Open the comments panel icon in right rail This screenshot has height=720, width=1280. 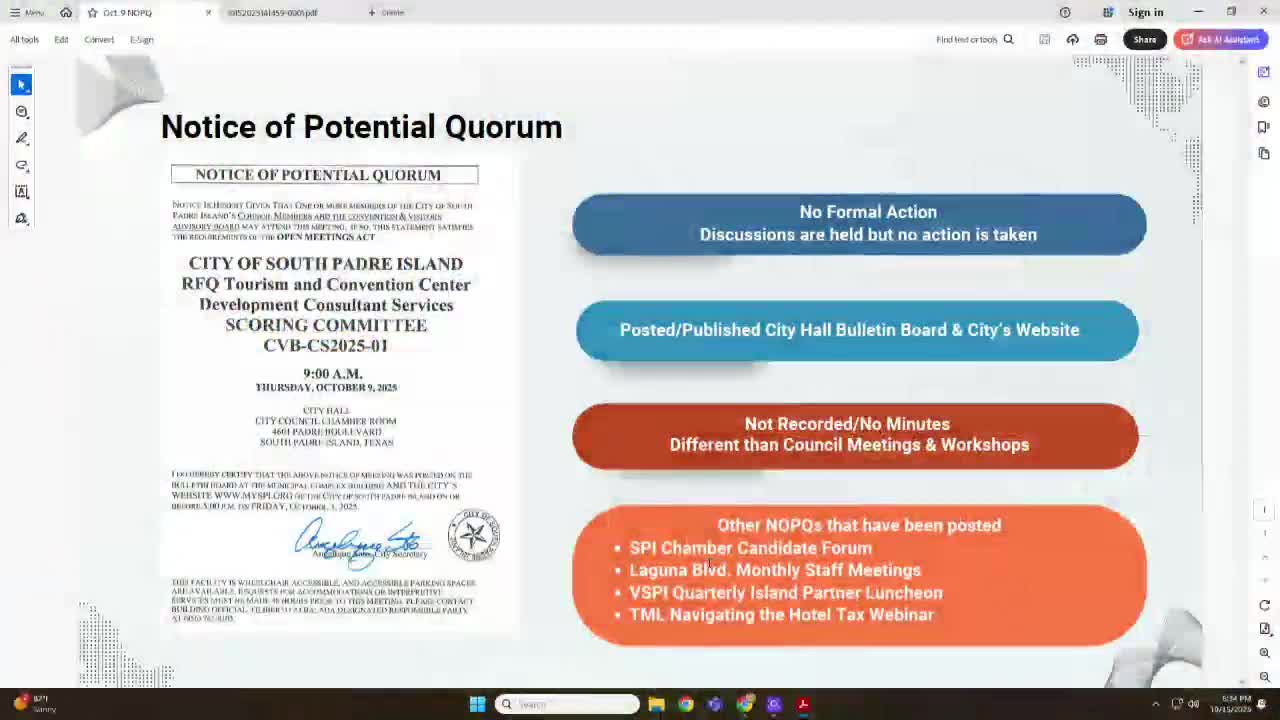pyautogui.click(x=1264, y=101)
